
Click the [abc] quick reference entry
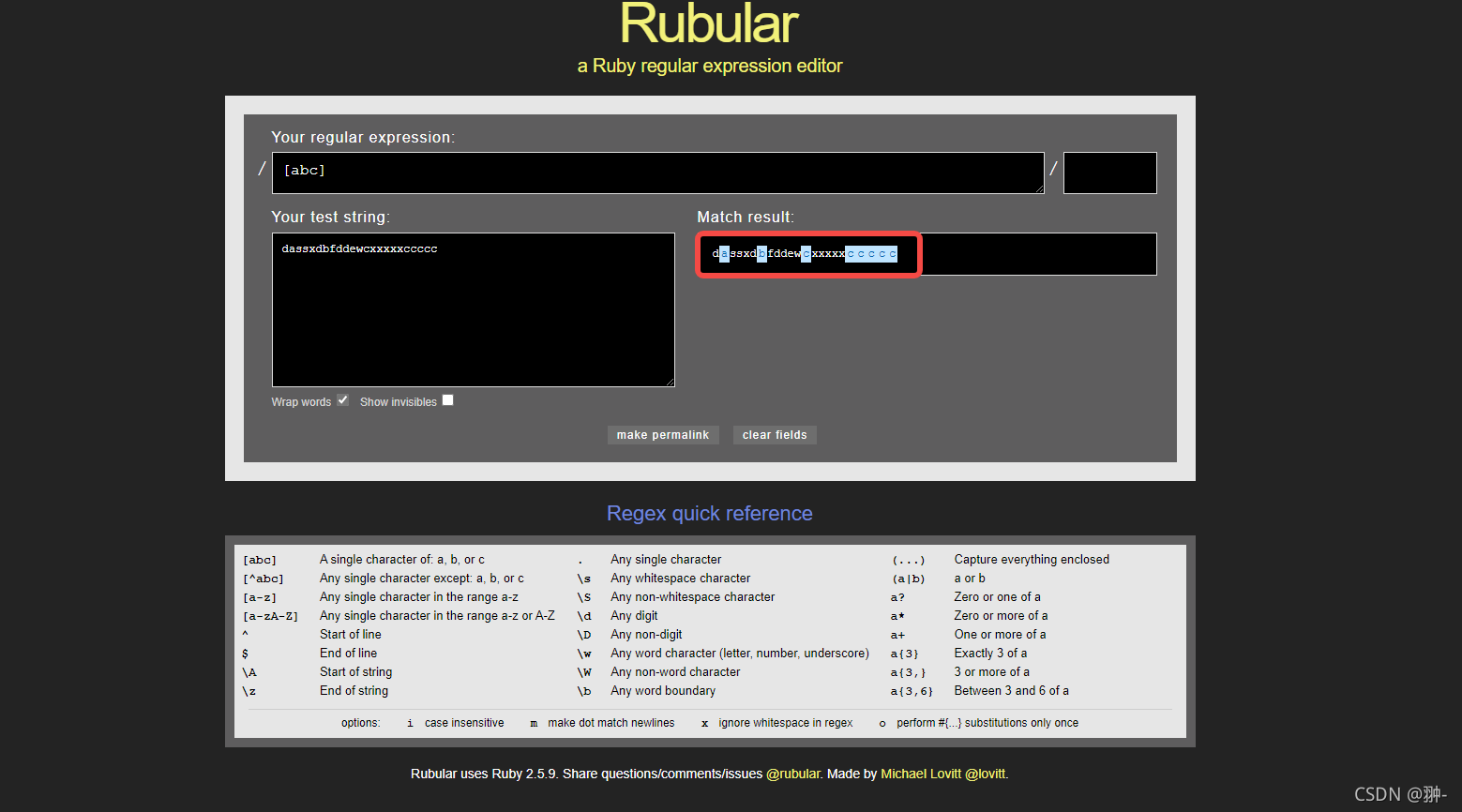260,560
